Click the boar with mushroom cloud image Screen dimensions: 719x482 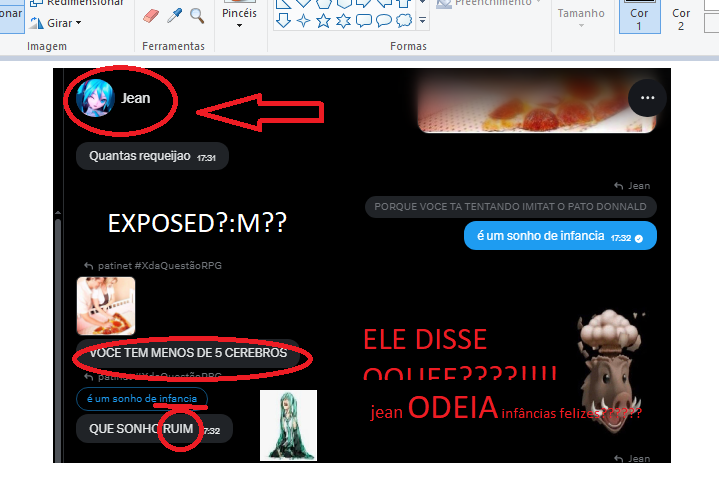(611, 371)
